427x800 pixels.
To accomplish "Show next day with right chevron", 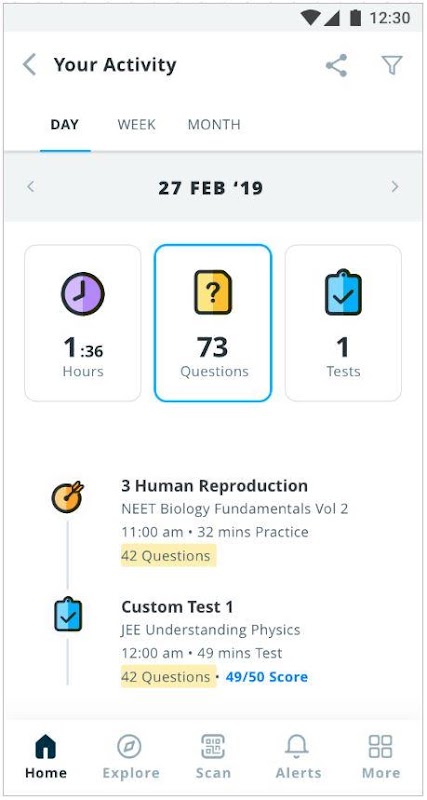I will (x=395, y=187).
